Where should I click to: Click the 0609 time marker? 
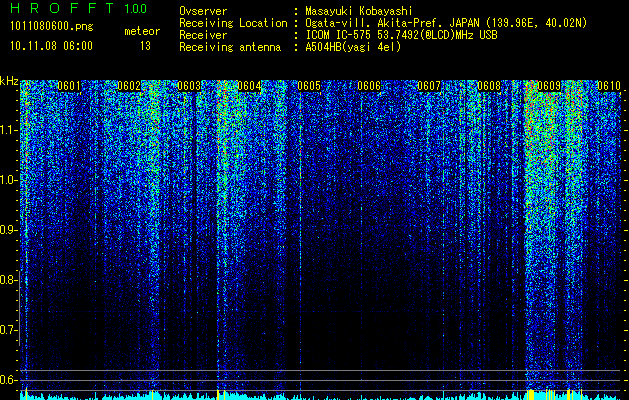pyautogui.click(x=549, y=86)
